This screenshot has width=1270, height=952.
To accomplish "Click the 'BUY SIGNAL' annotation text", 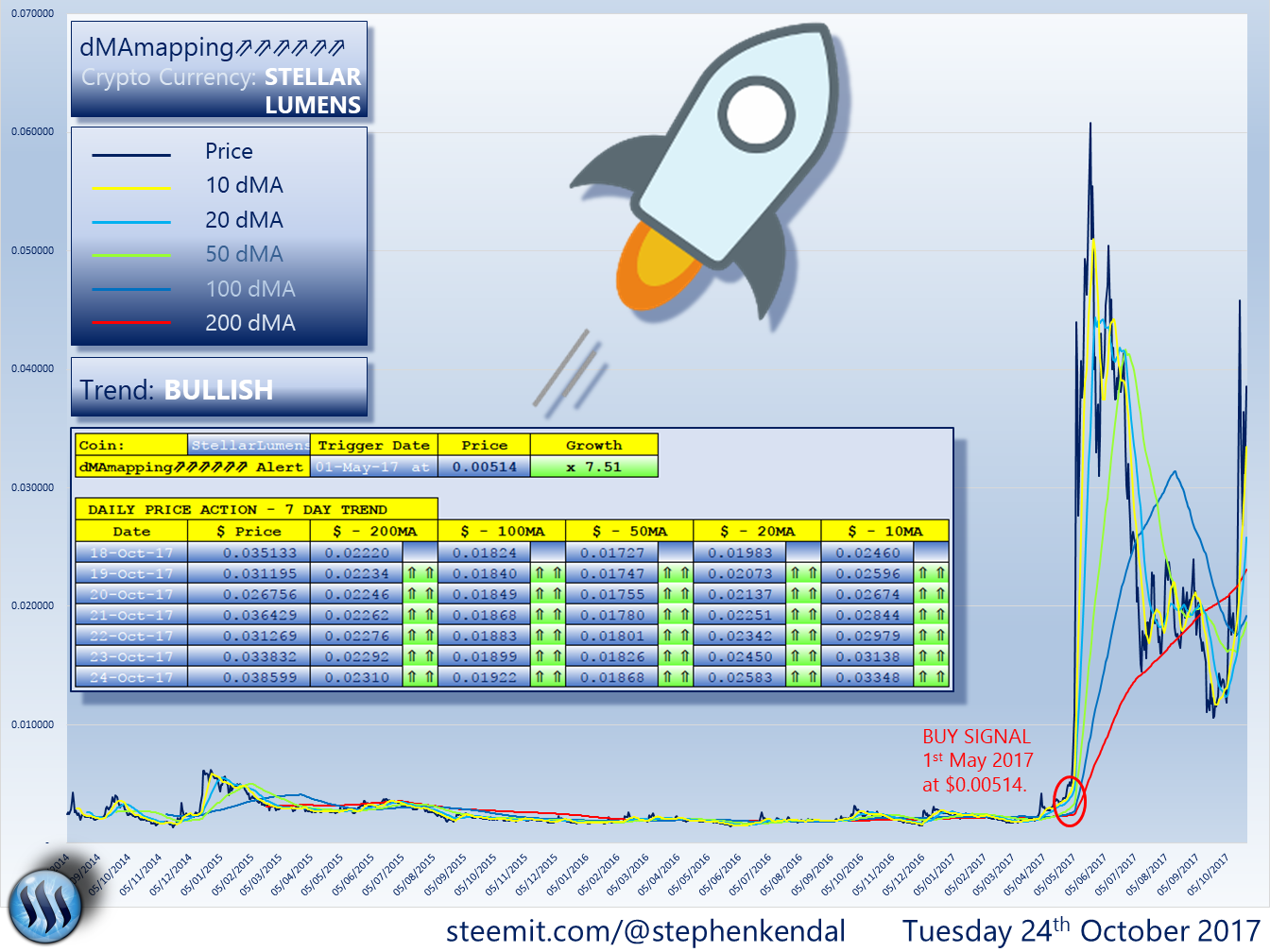I will (x=976, y=737).
